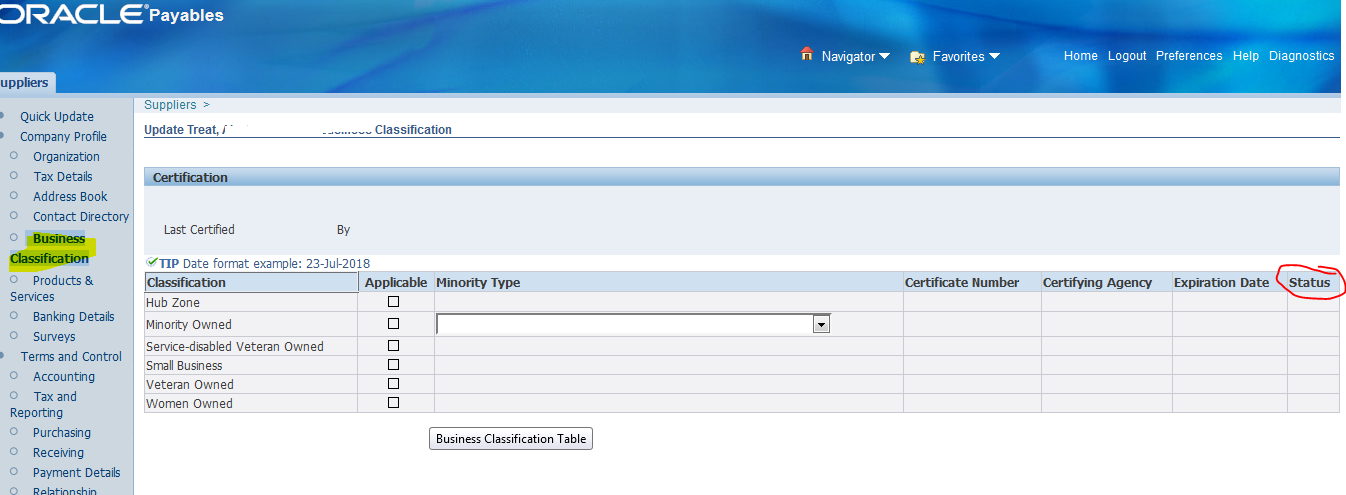1346x495 pixels.
Task: Open Preferences in the header
Action: click(1189, 56)
